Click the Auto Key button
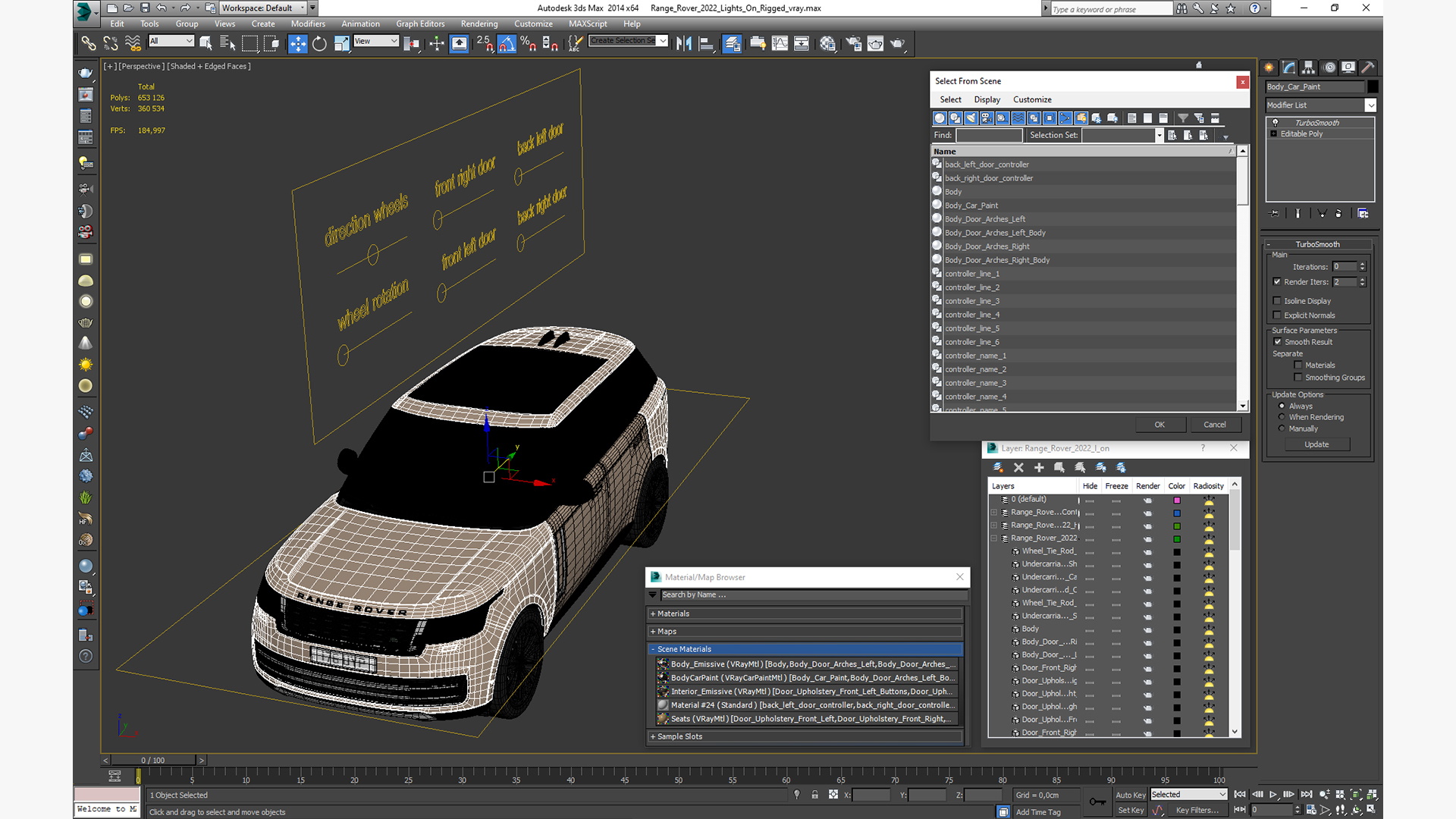Viewport: 1456px width, 819px height. coord(1130,795)
